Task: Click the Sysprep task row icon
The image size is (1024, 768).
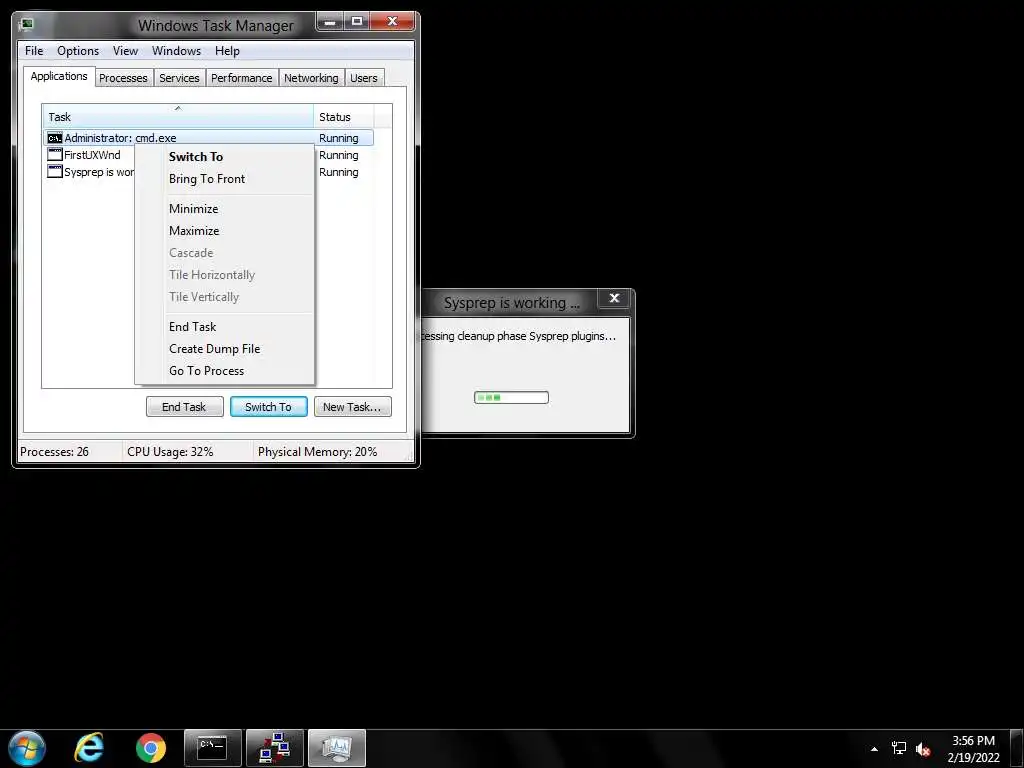Action: [55, 172]
